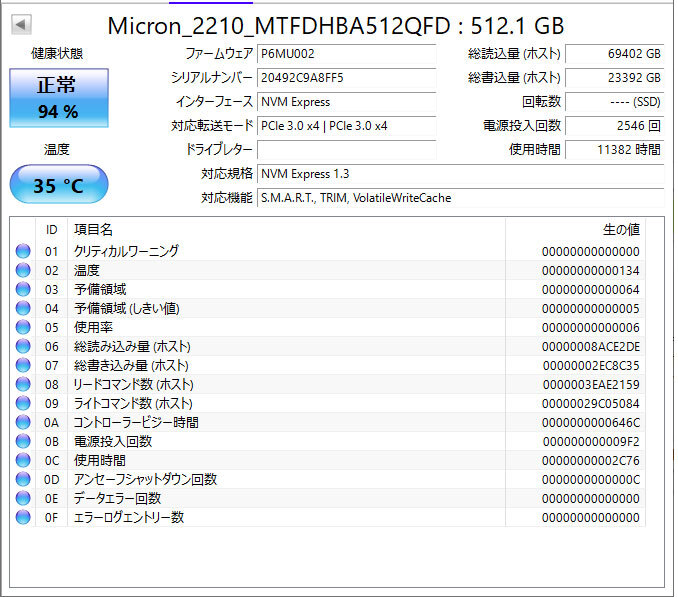Viewport: 678px width, 597px height.
Task: Click the standard field NVM Express 1.3
Action: coord(461,174)
